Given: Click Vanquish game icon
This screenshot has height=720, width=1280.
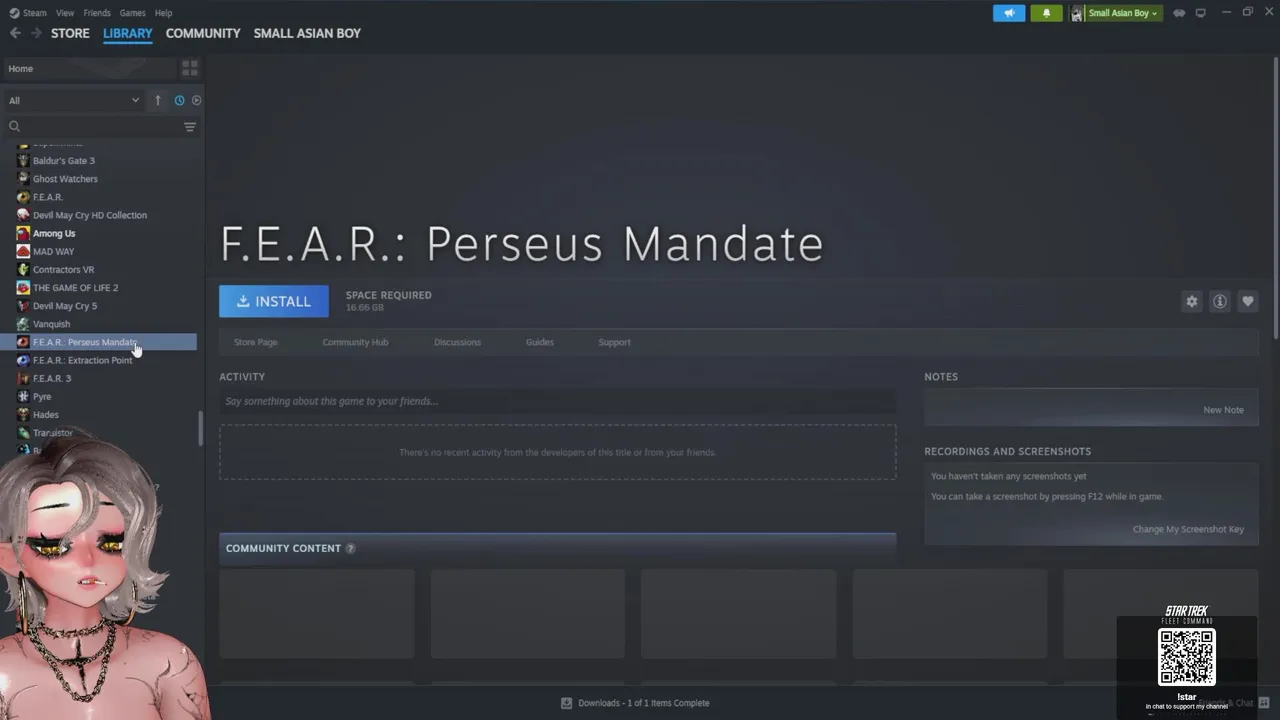Looking at the screenshot, I should click(23, 324).
